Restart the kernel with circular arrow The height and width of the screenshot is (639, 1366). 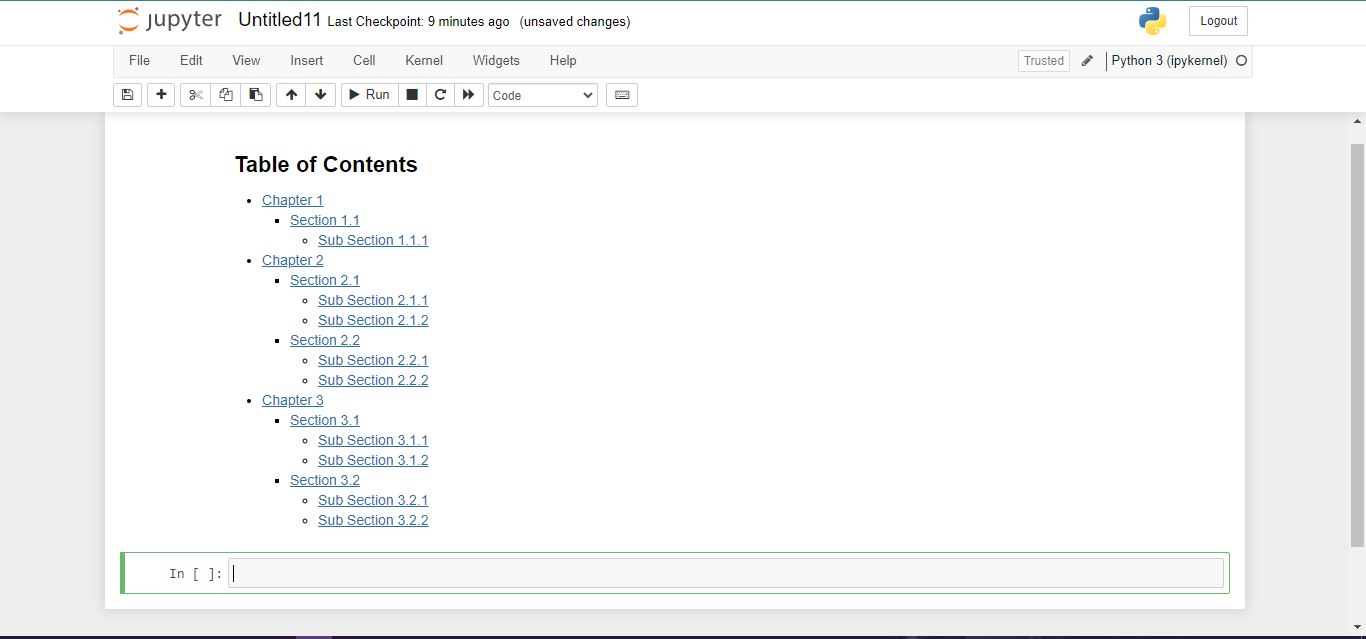[x=439, y=95]
